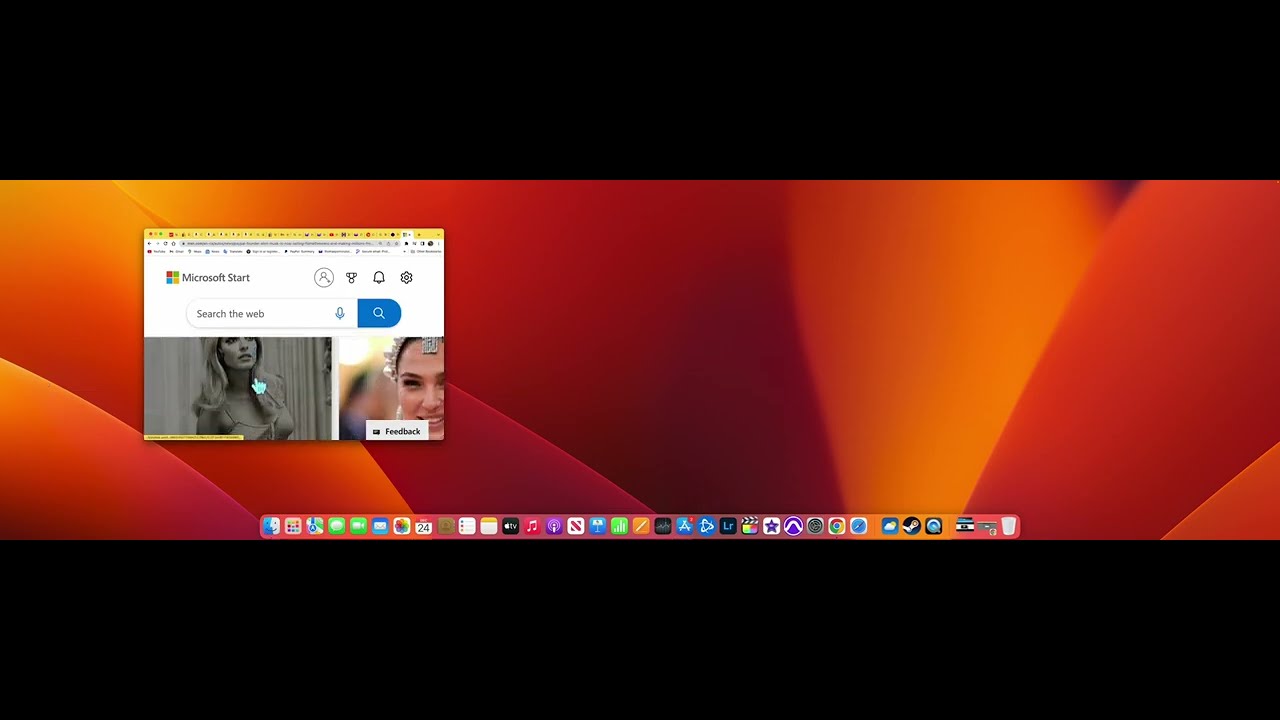
Task: Open the notifications bell on Microsoft Start
Action: [x=379, y=278]
